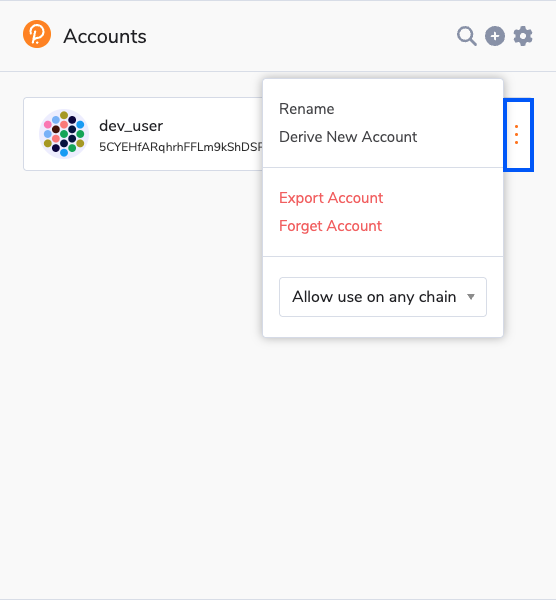Add an account via the plus icon
Viewport: 556px width, 600px height.
495,36
